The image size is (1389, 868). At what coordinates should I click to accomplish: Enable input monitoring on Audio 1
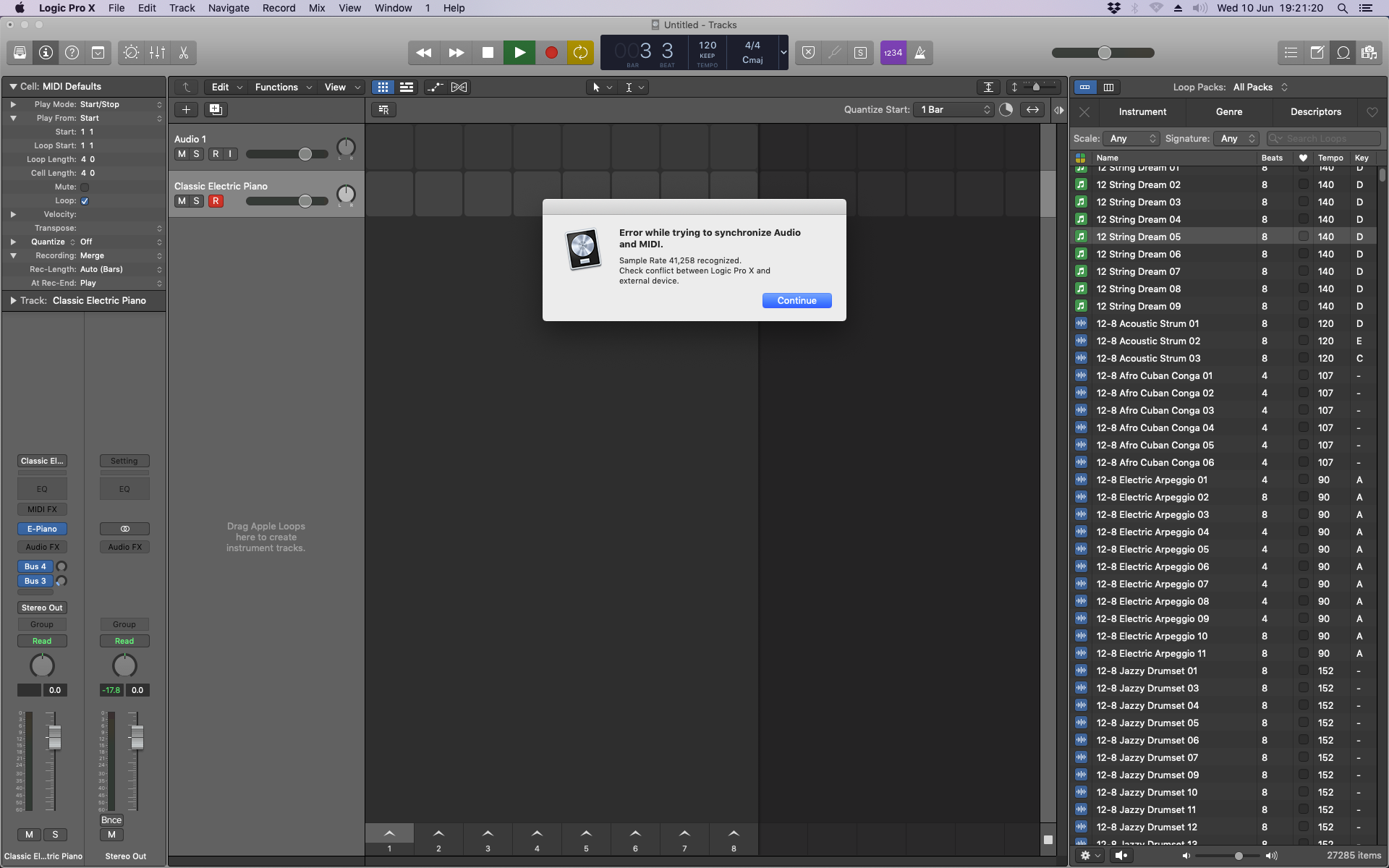(x=230, y=154)
